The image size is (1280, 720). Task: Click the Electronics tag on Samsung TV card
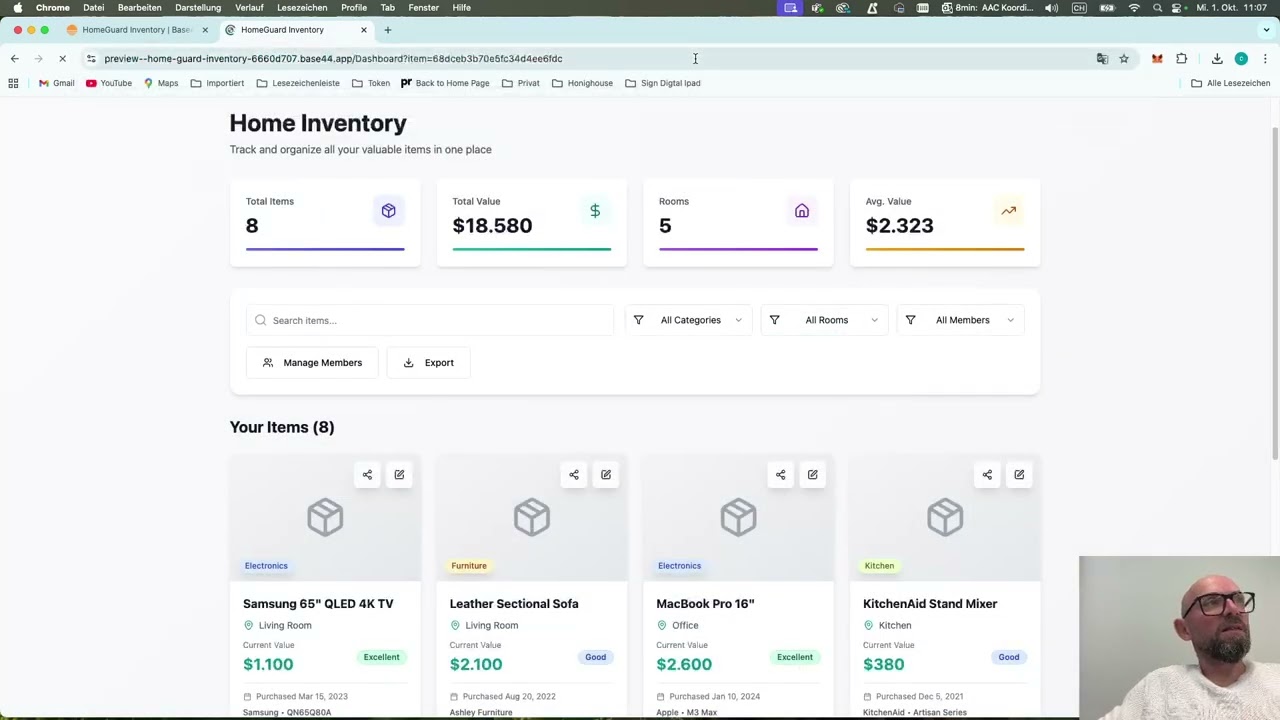[266, 566]
